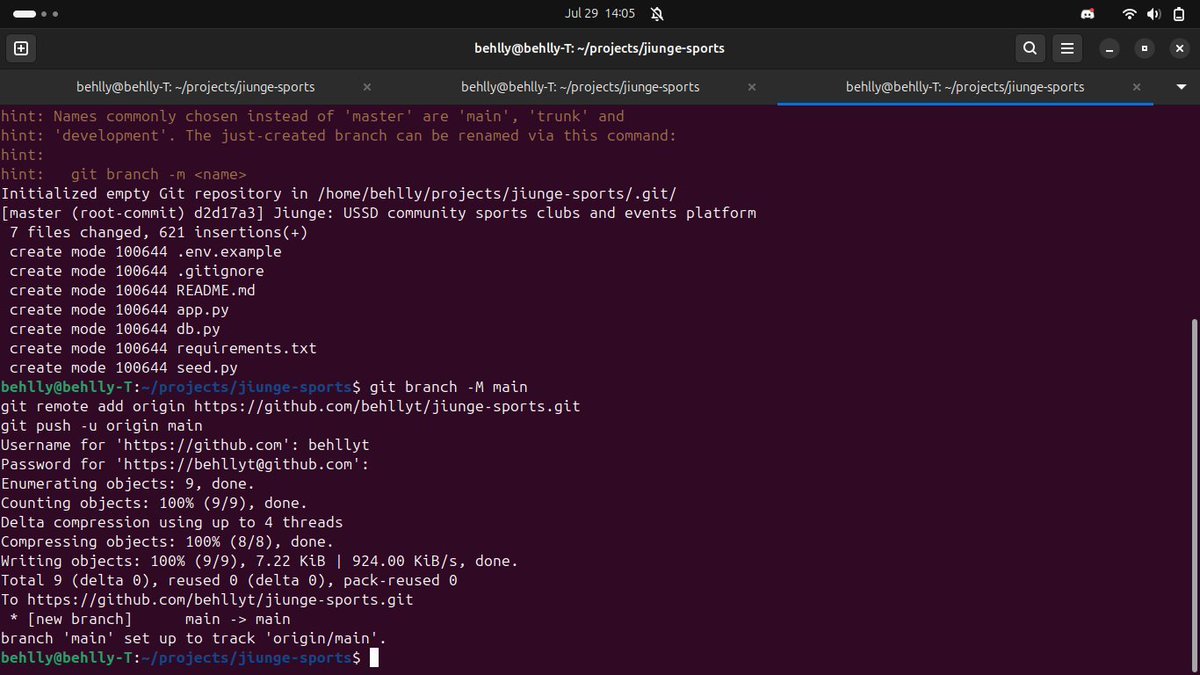Close the terminal window
This screenshot has width=1200, height=675.
pyautogui.click(x=1178, y=48)
